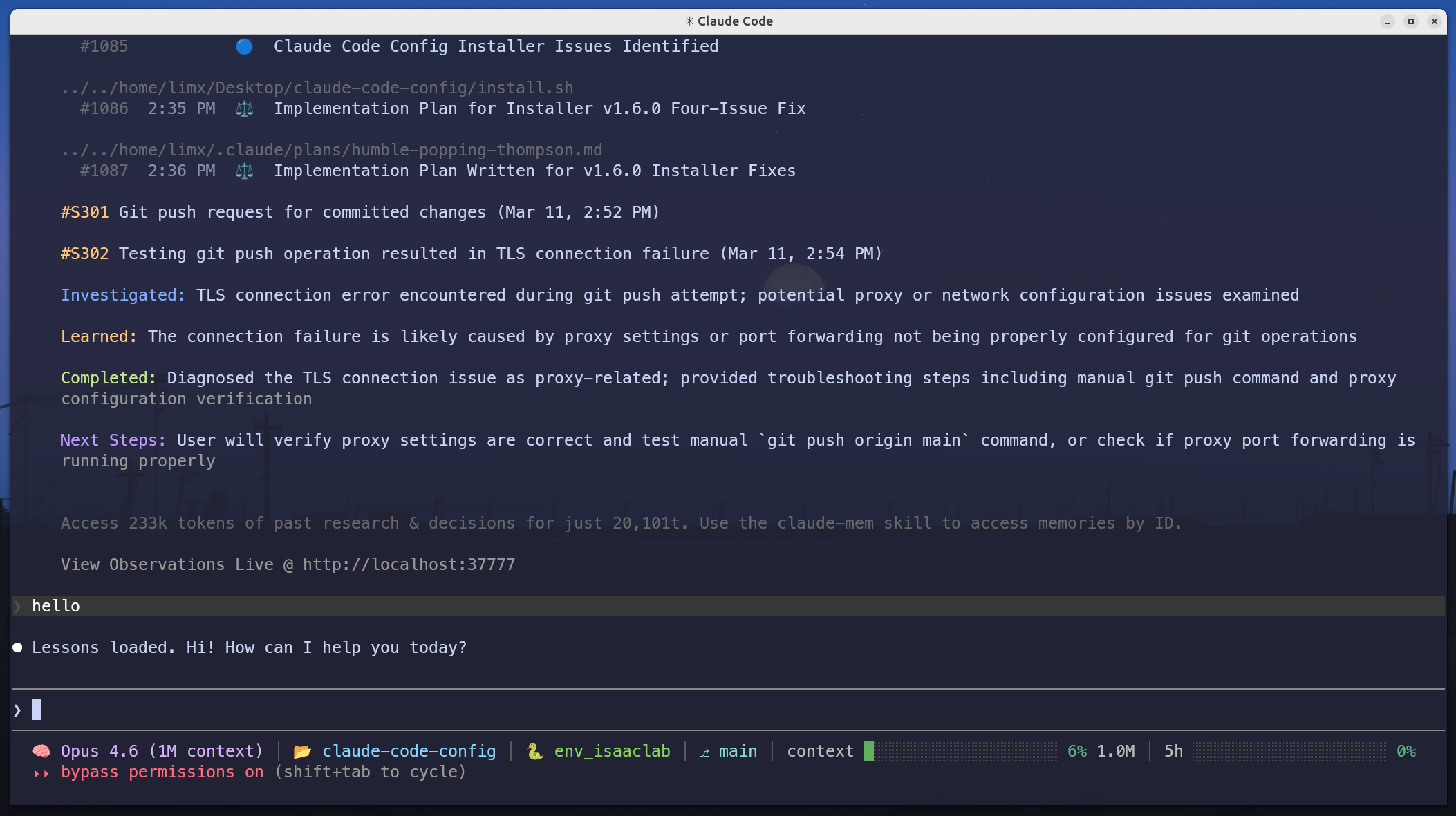Click the 2:36 PM timestamp
This screenshot has width=1456, height=816.
(x=182, y=171)
